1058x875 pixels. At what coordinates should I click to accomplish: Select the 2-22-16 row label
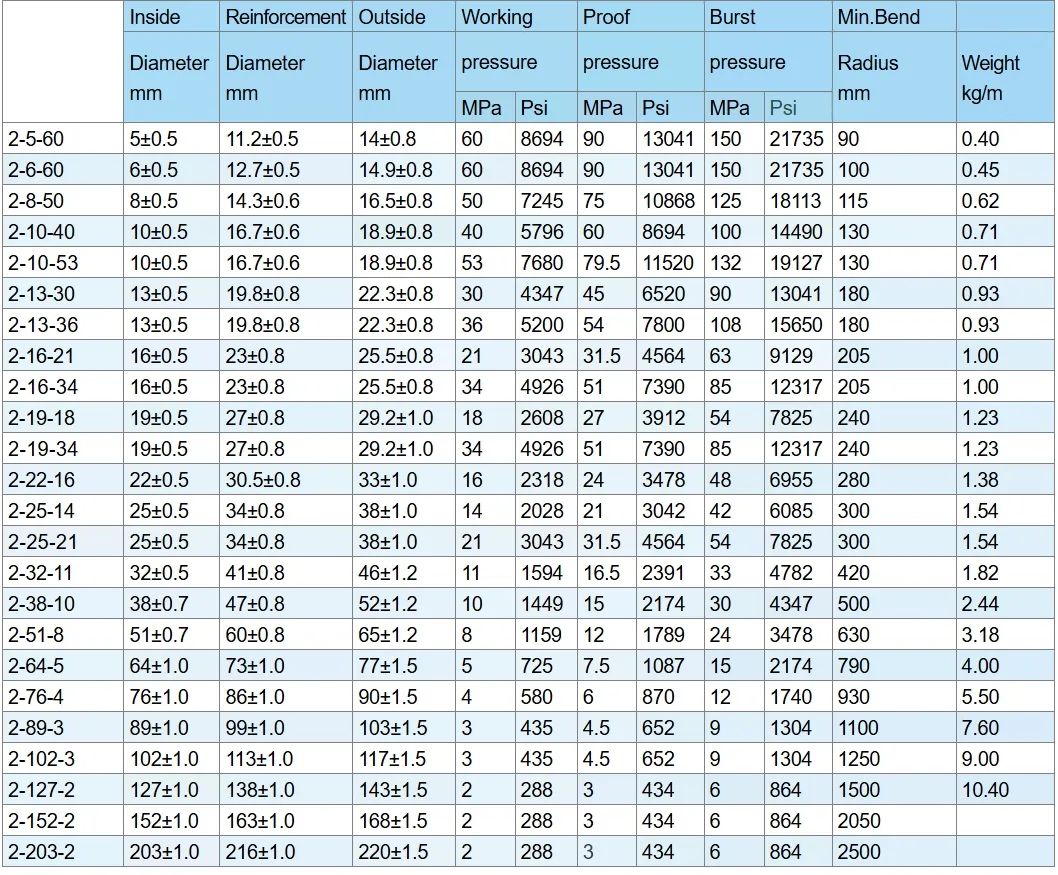41,480
